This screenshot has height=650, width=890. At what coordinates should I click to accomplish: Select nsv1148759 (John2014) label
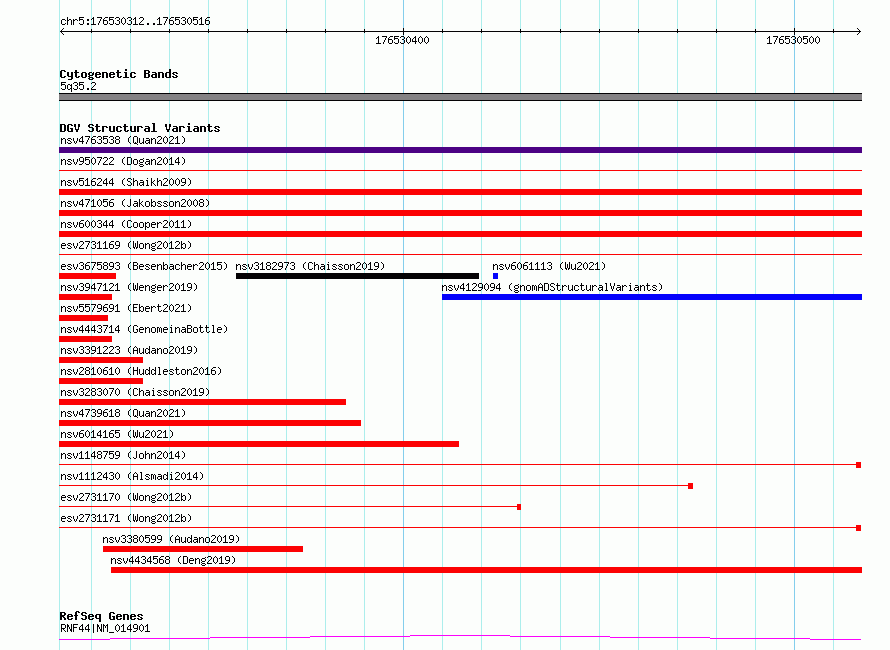click(123, 455)
